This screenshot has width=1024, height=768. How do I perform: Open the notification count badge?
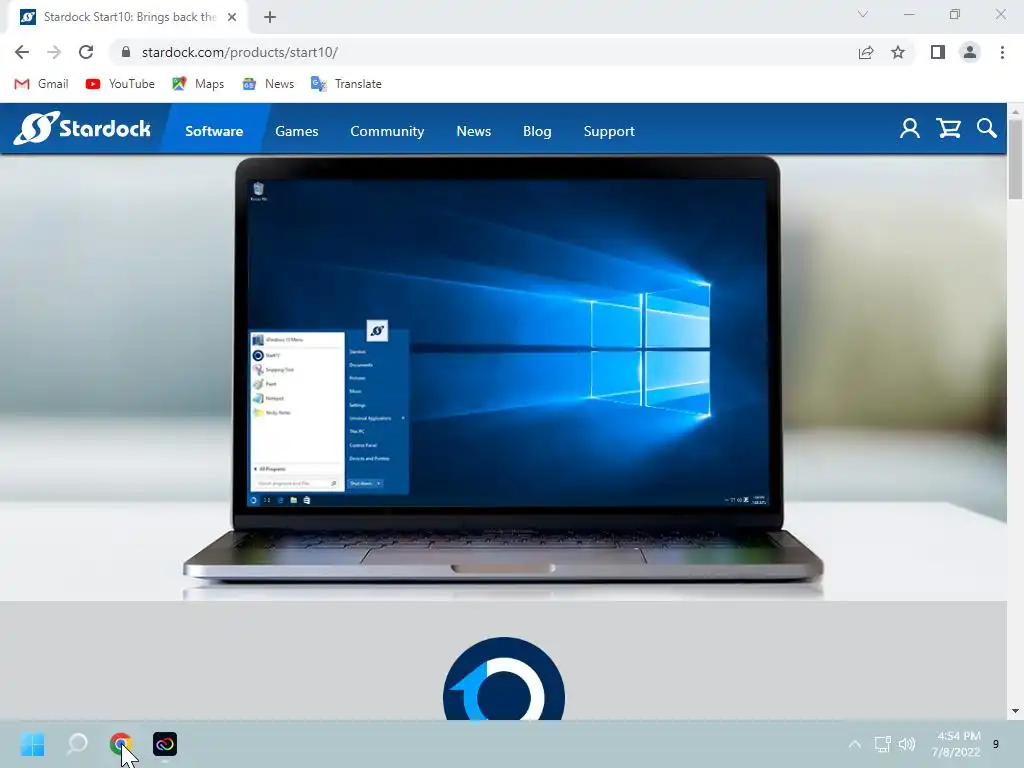(996, 744)
